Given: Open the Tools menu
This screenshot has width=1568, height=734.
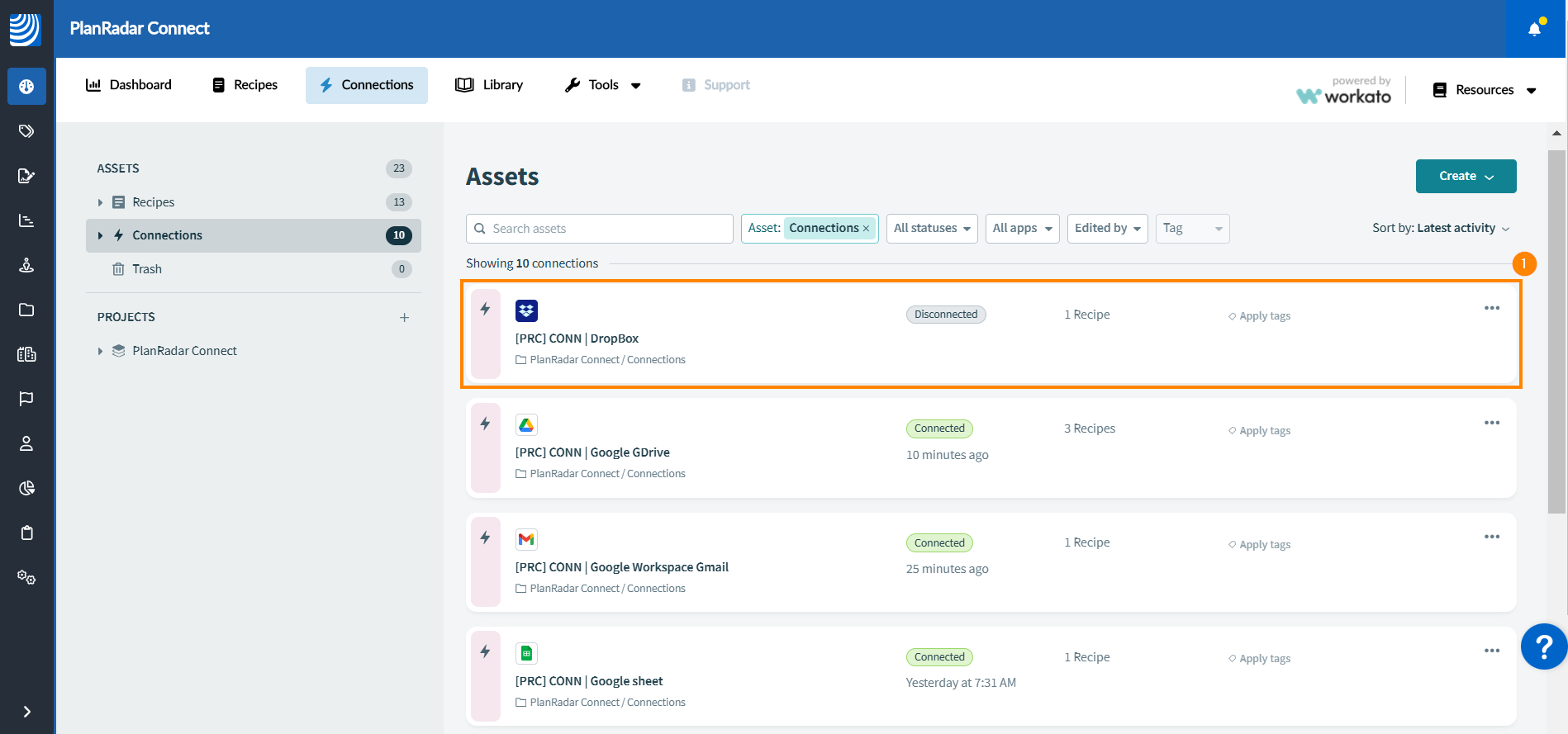Looking at the screenshot, I should click(x=602, y=85).
